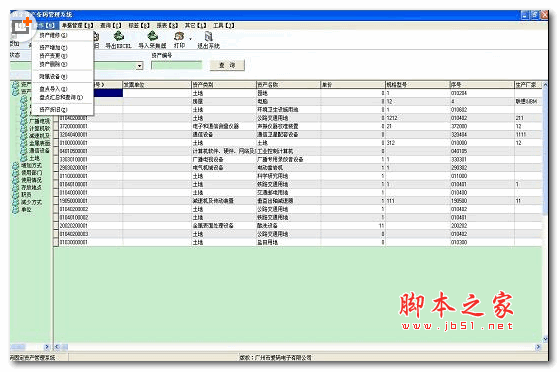This screenshot has width=560, height=372.
Task: Click the 打印 printer toolbar icon
Action: tap(179, 36)
